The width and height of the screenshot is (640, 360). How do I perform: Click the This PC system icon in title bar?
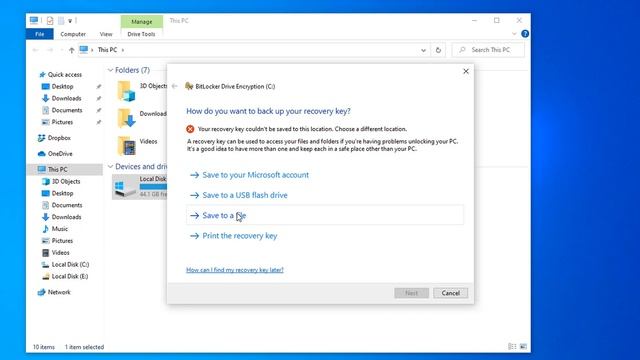pos(34,20)
